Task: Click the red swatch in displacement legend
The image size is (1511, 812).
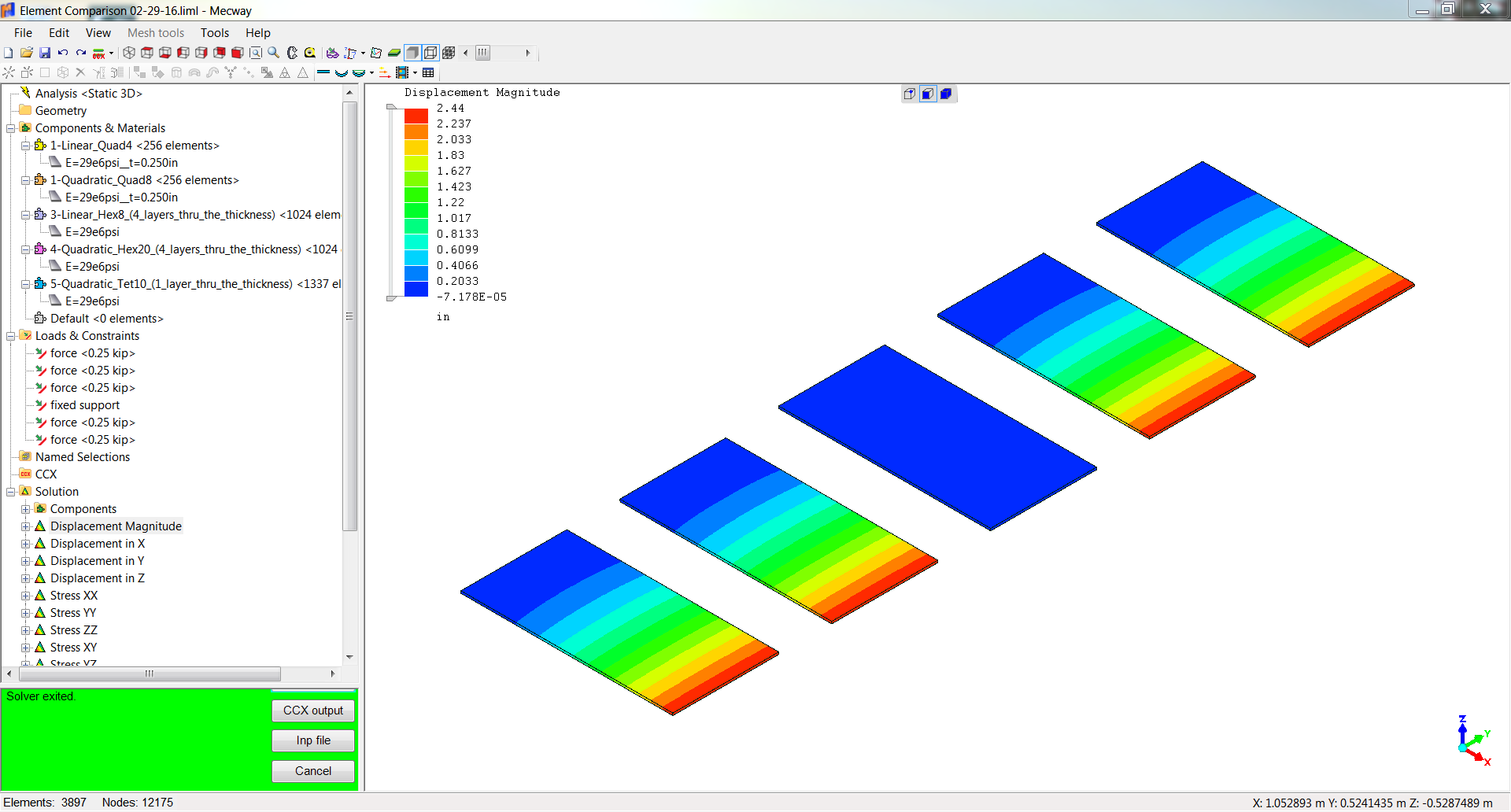Action: click(x=416, y=116)
